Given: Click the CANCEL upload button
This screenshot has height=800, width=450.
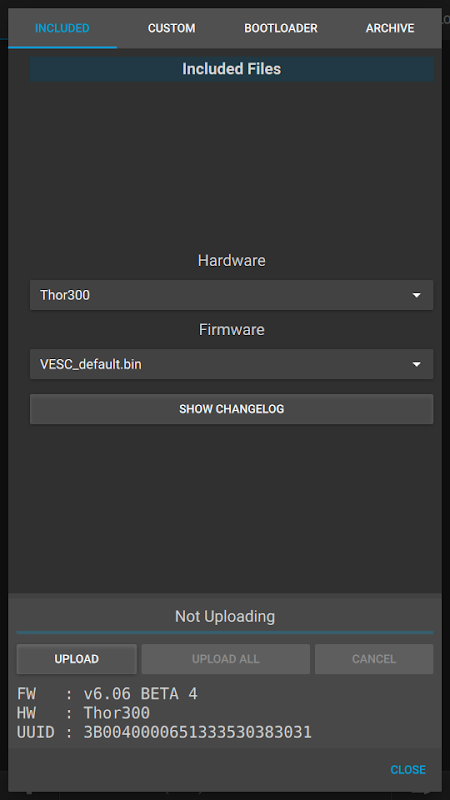Looking at the screenshot, I should (374, 659).
